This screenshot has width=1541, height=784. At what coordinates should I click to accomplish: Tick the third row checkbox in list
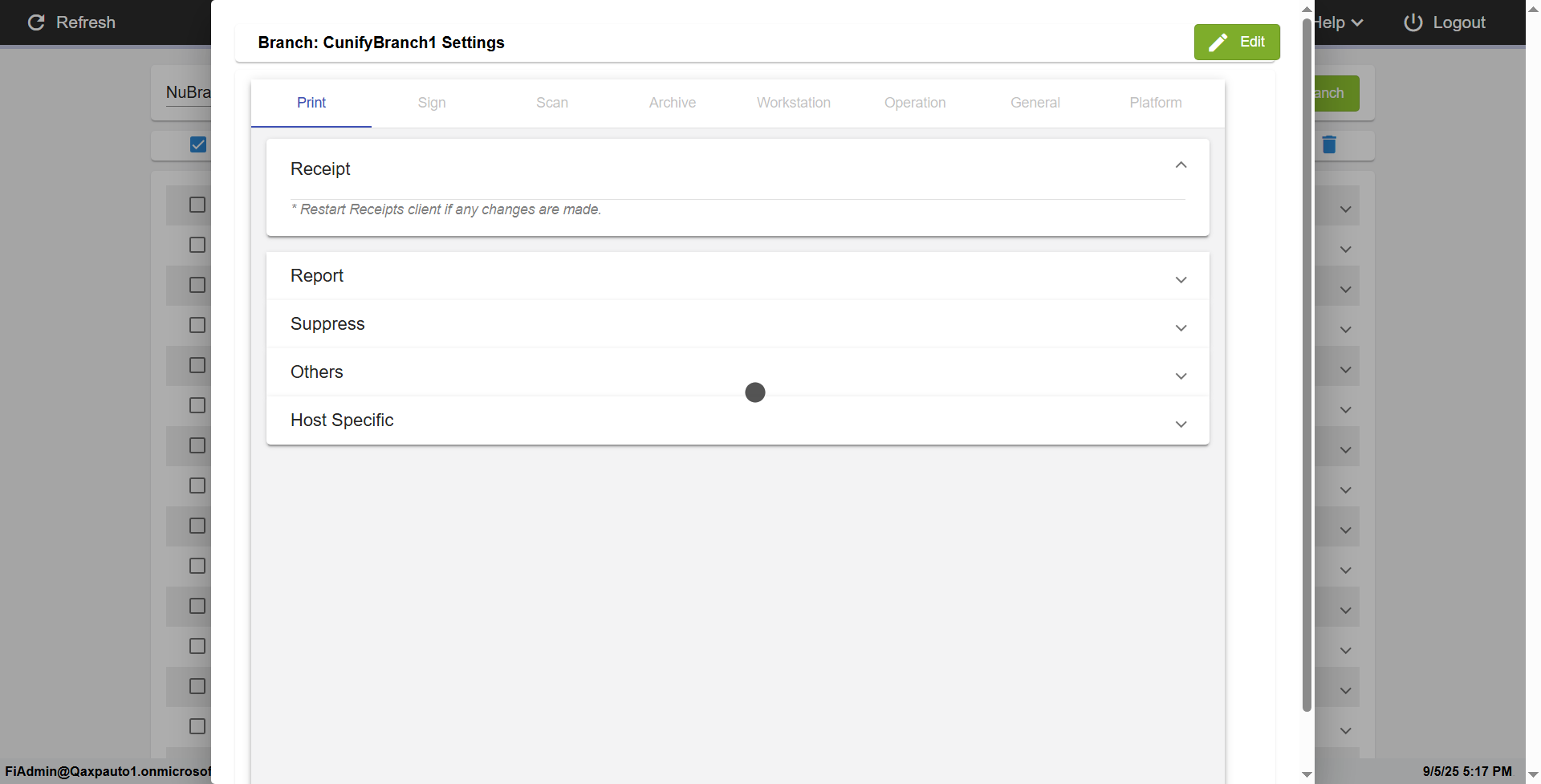click(x=197, y=285)
